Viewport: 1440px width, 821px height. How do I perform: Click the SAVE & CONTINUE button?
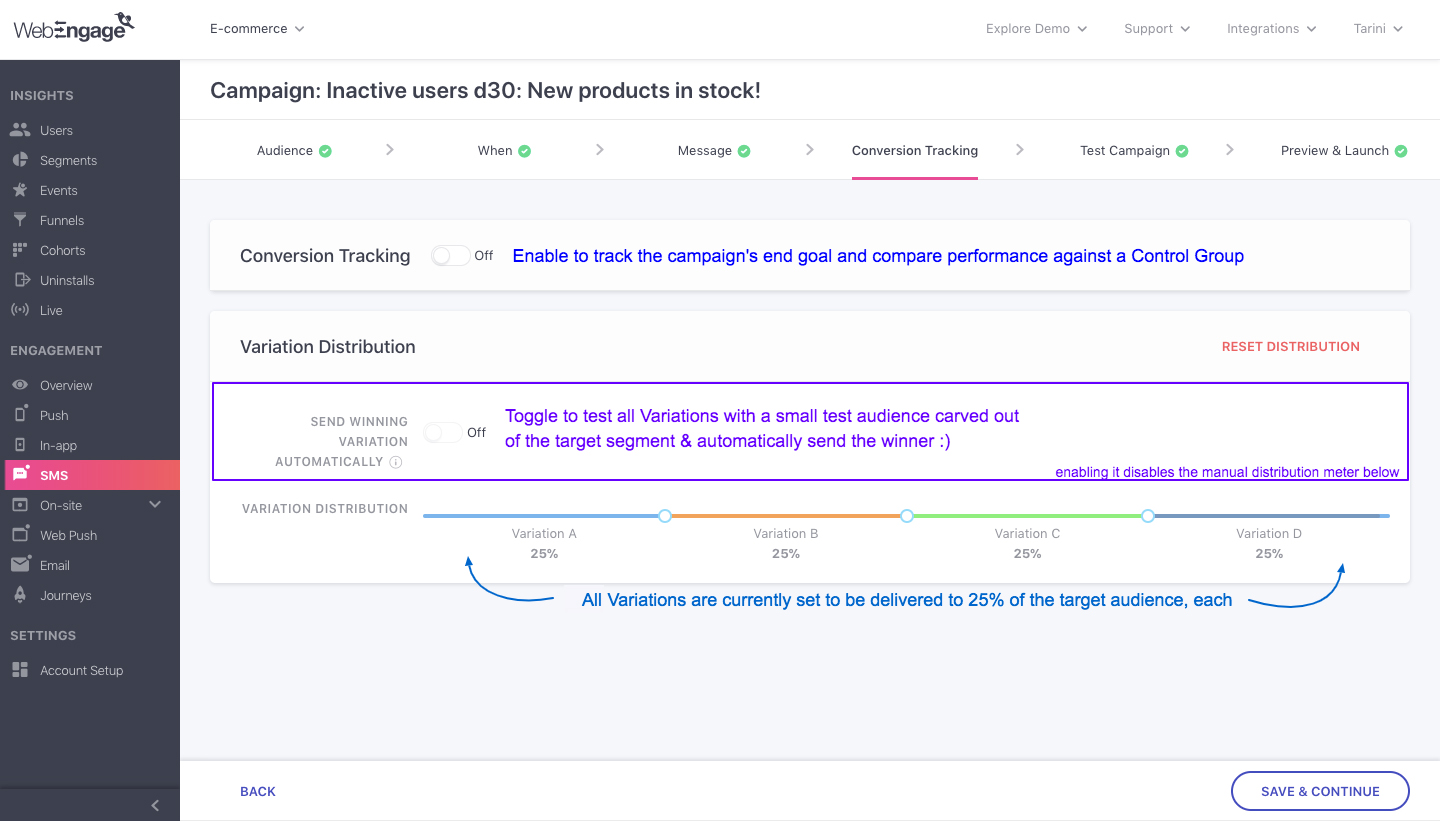click(x=1320, y=791)
